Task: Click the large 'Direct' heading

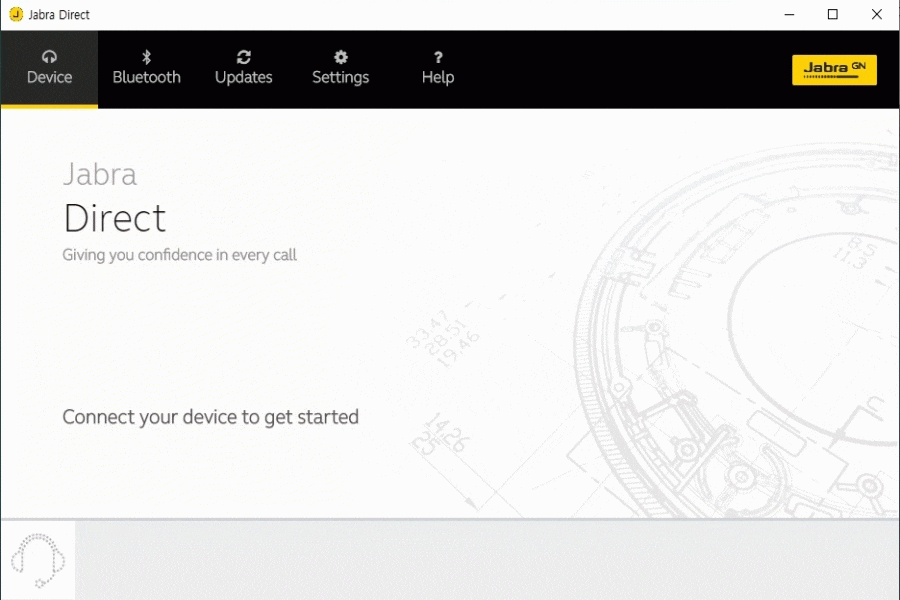Action: pos(115,218)
